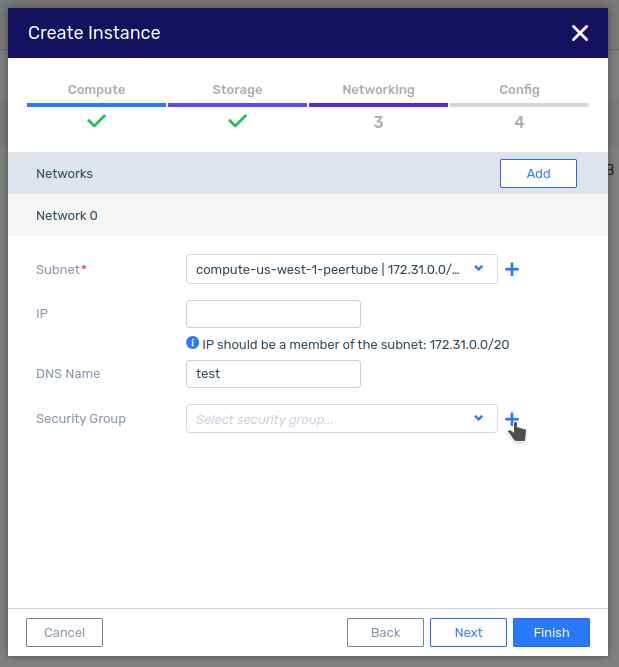
Task: Click the Cancel button
Action: point(64,633)
